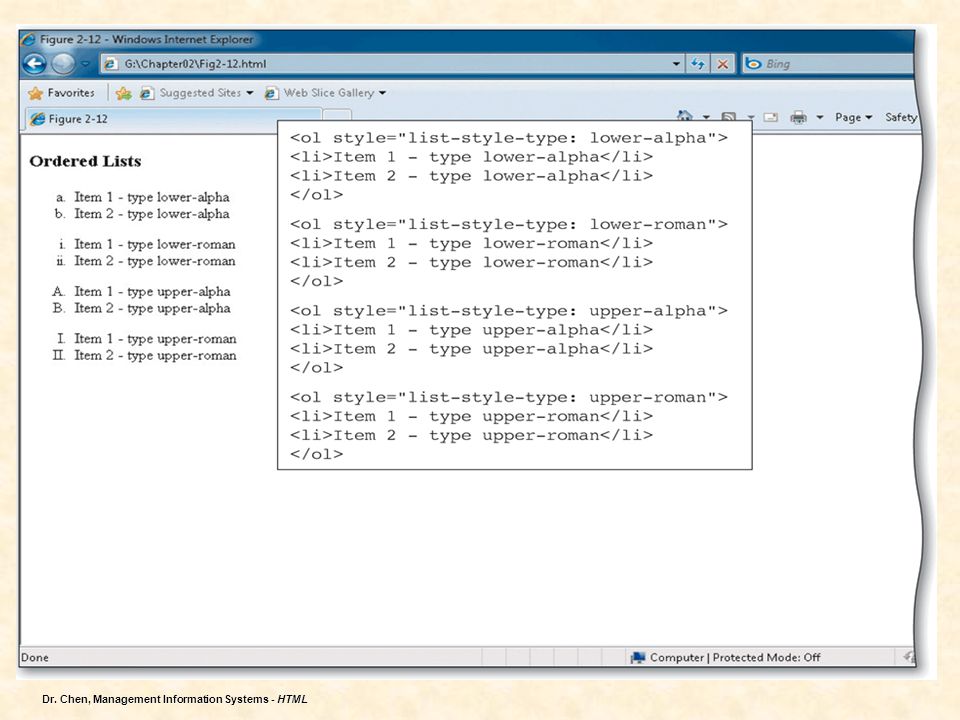This screenshot has height=720, width=960.
Task: Click the Computer zone icon in status bar
Action: [638, 658]
